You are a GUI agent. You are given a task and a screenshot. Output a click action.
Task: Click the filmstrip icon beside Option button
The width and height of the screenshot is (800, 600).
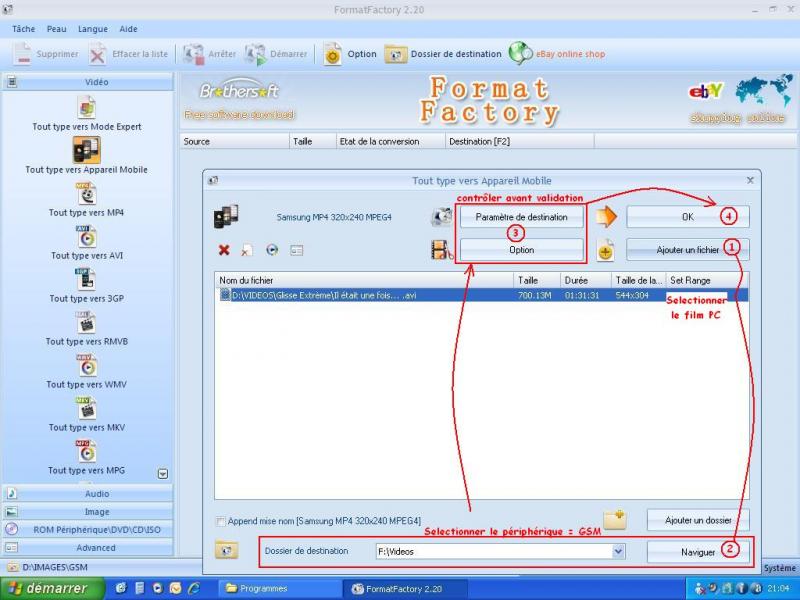441,250
